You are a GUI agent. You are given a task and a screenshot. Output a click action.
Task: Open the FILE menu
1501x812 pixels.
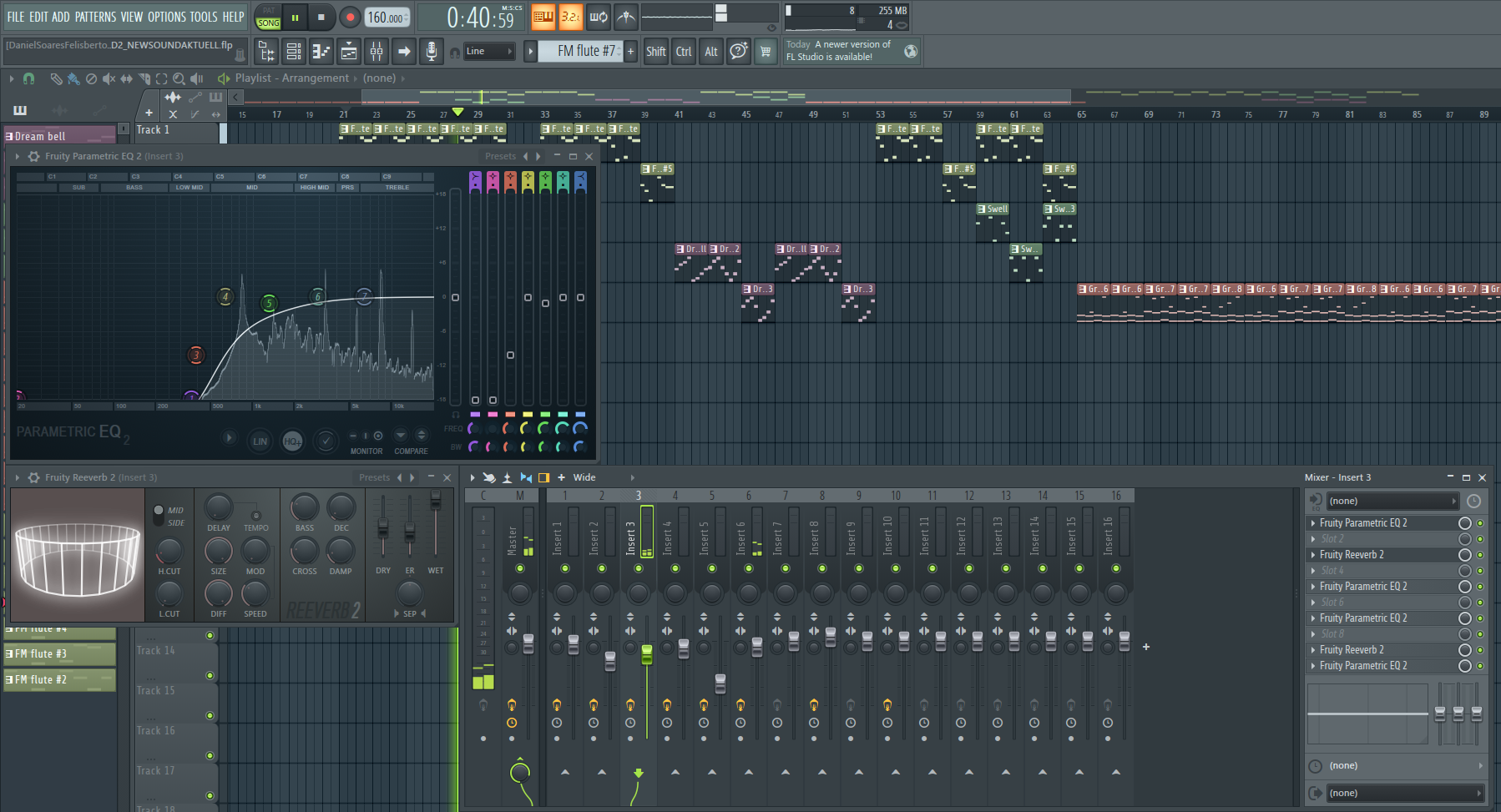16,17
